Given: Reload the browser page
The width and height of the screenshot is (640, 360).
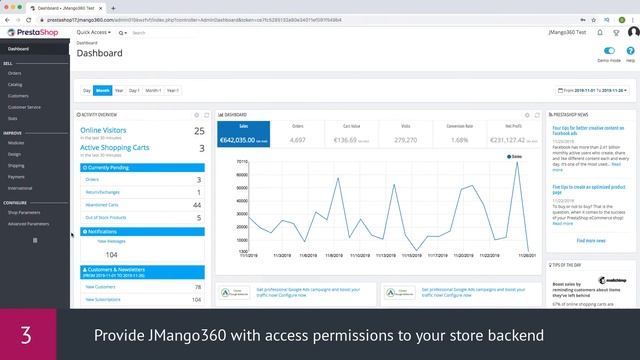Looking at the screenshot, I should pos(29,20).
